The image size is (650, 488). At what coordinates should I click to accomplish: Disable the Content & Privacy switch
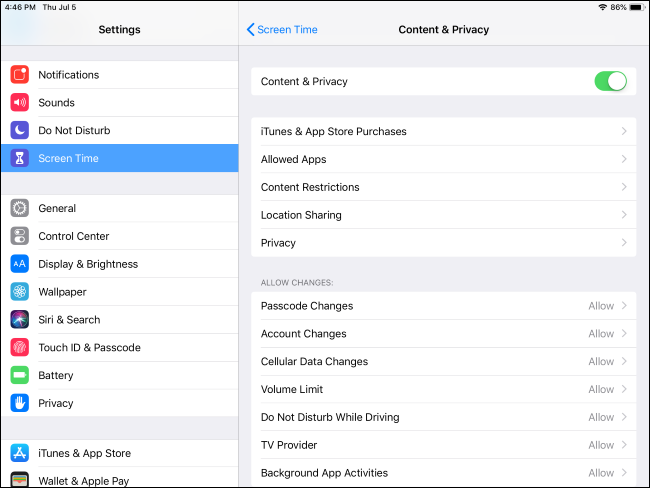point(610,81)
